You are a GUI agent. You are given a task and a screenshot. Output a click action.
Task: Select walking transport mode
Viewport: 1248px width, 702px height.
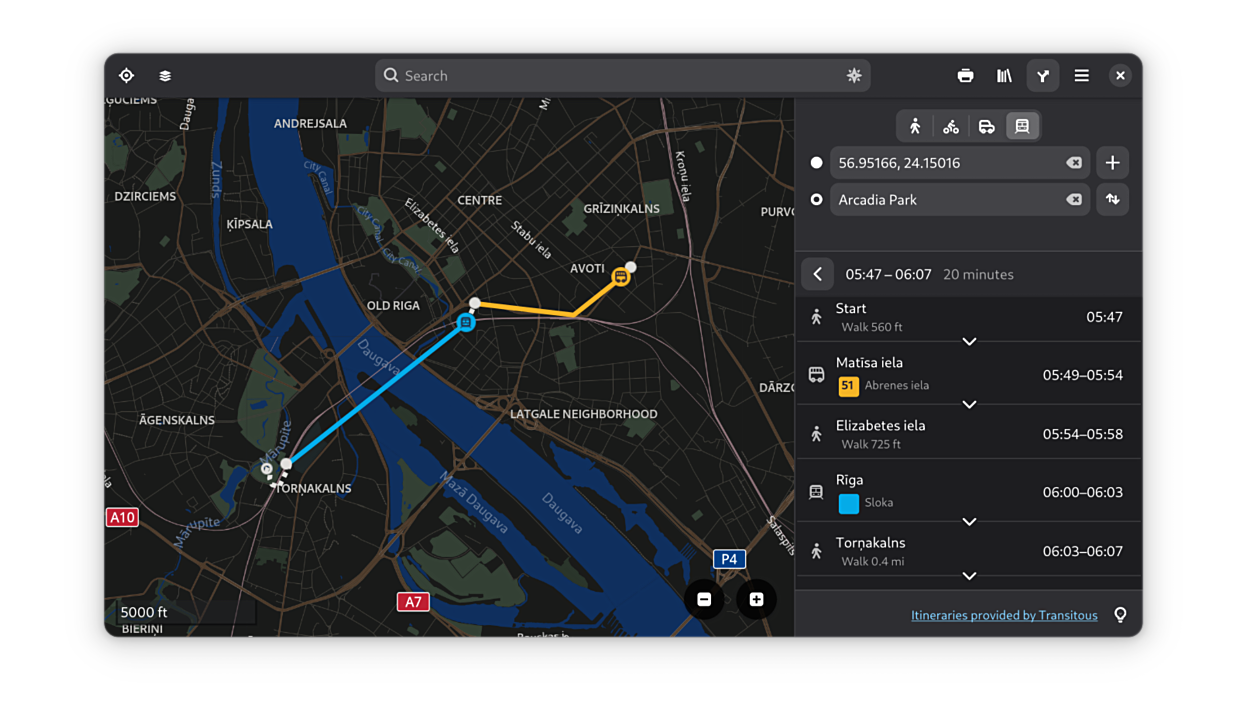915,126
